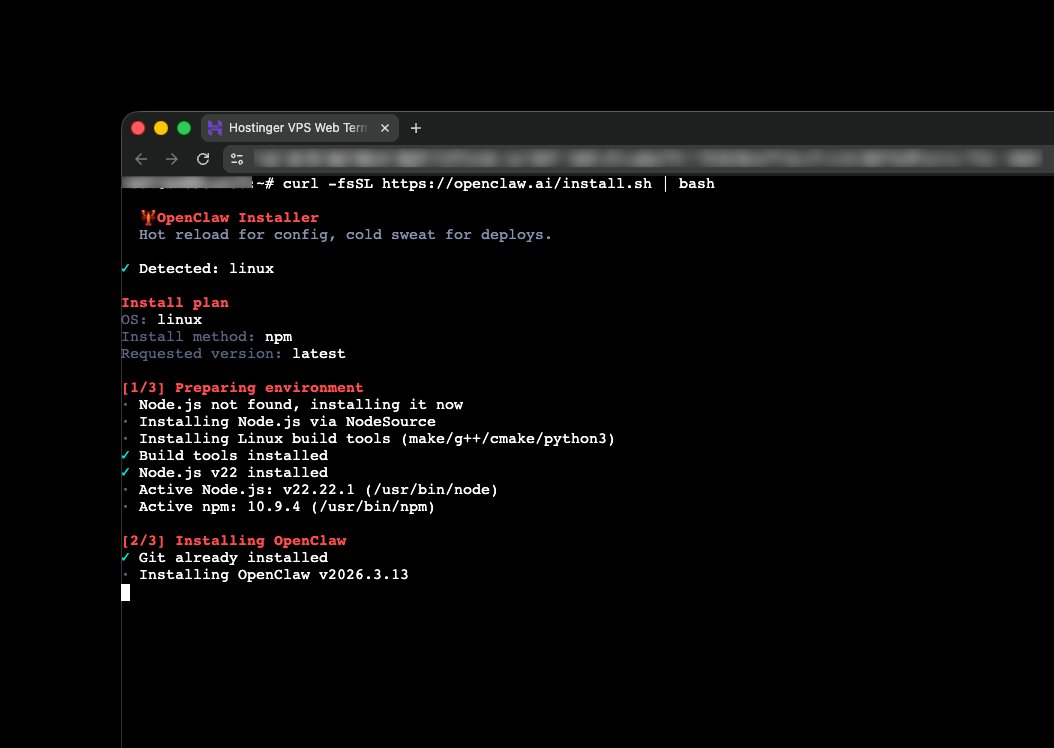Close the Hostinger VPS Web Terminal tab
The image size is (1054, 748).
[385, 128]
